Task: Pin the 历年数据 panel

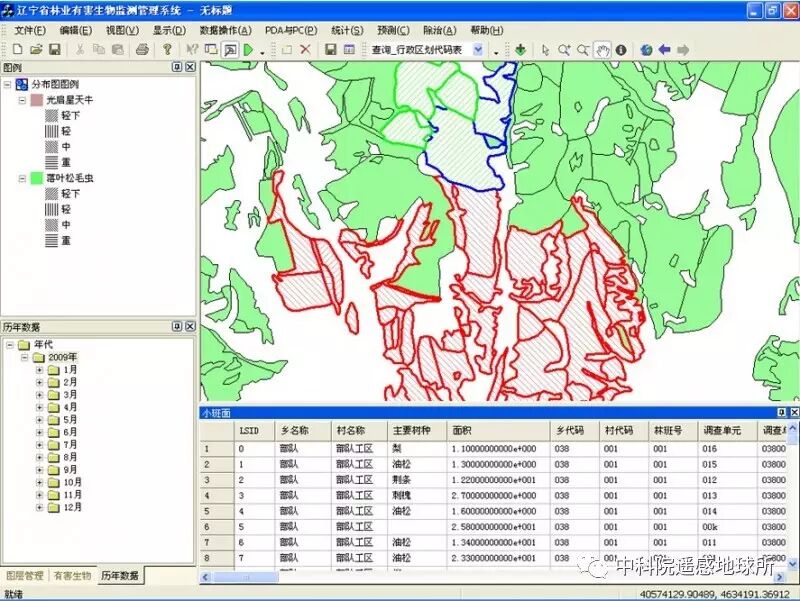Action: tap(177, 326)
